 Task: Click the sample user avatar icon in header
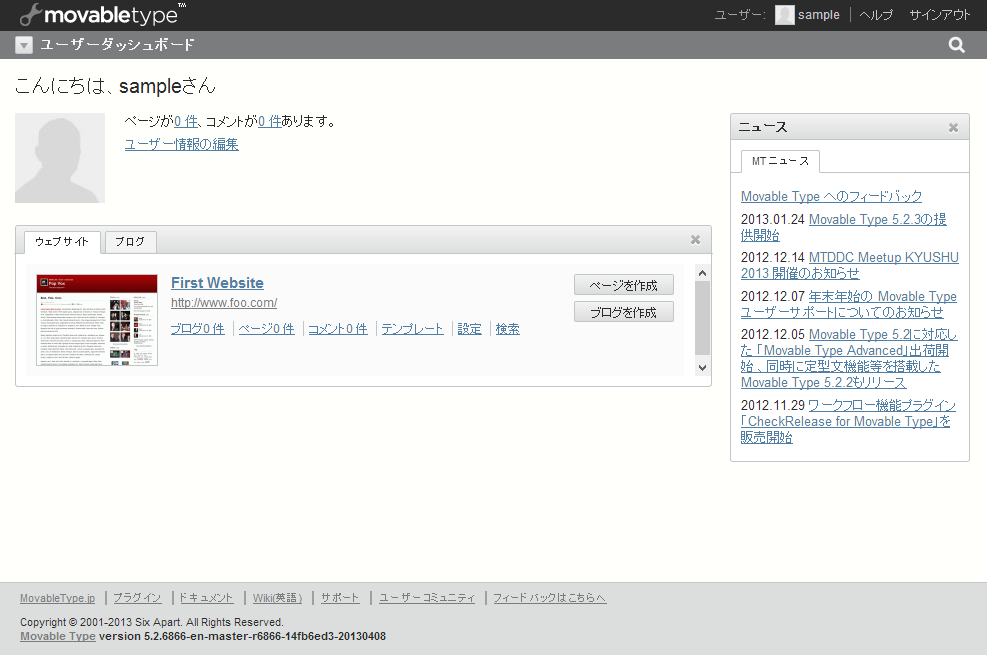[x=784, y=15]
